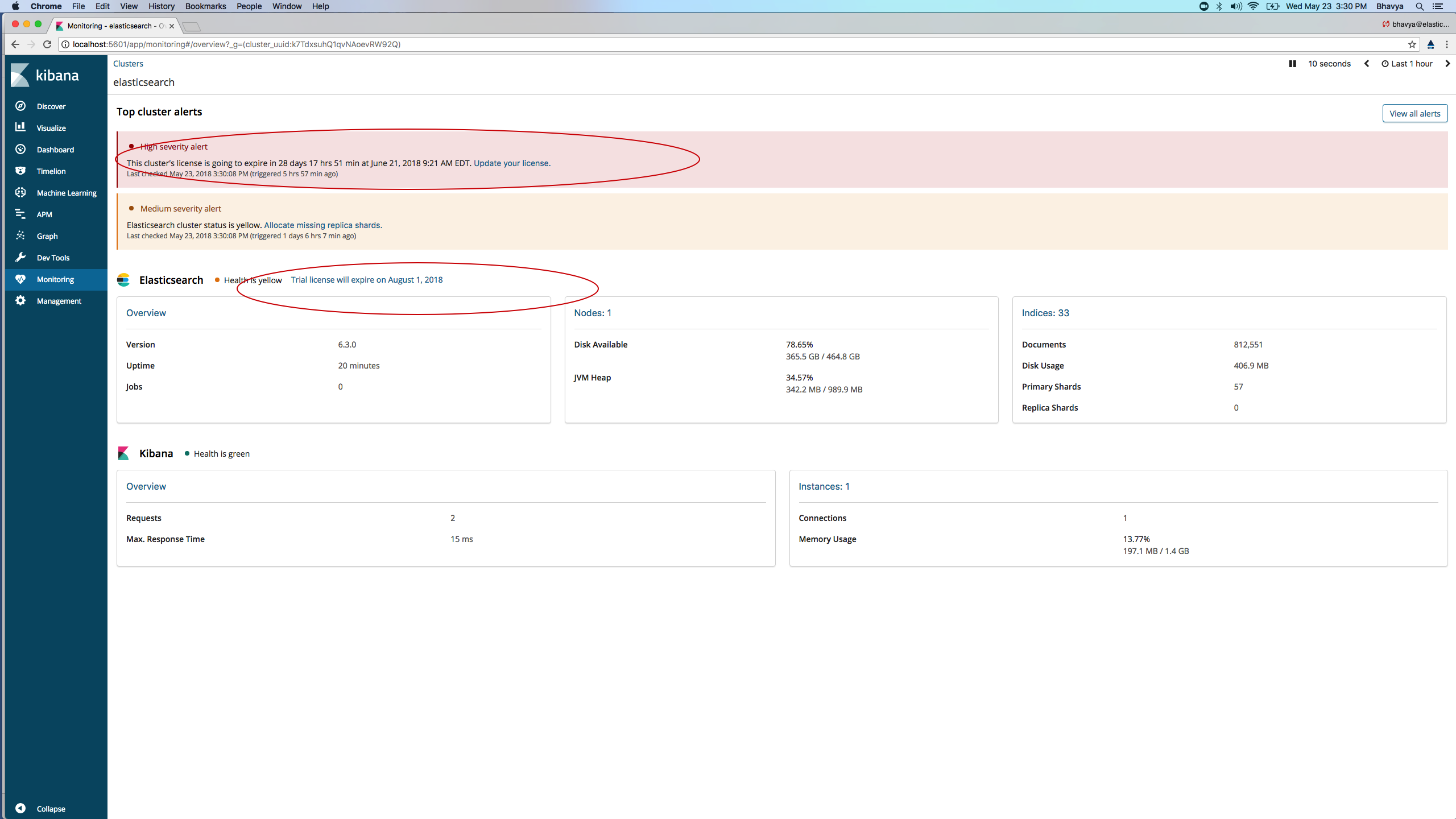Open the Visualize section
Image resolution: width=1456 pixels, height=819 pixels.
coord(52,127)
